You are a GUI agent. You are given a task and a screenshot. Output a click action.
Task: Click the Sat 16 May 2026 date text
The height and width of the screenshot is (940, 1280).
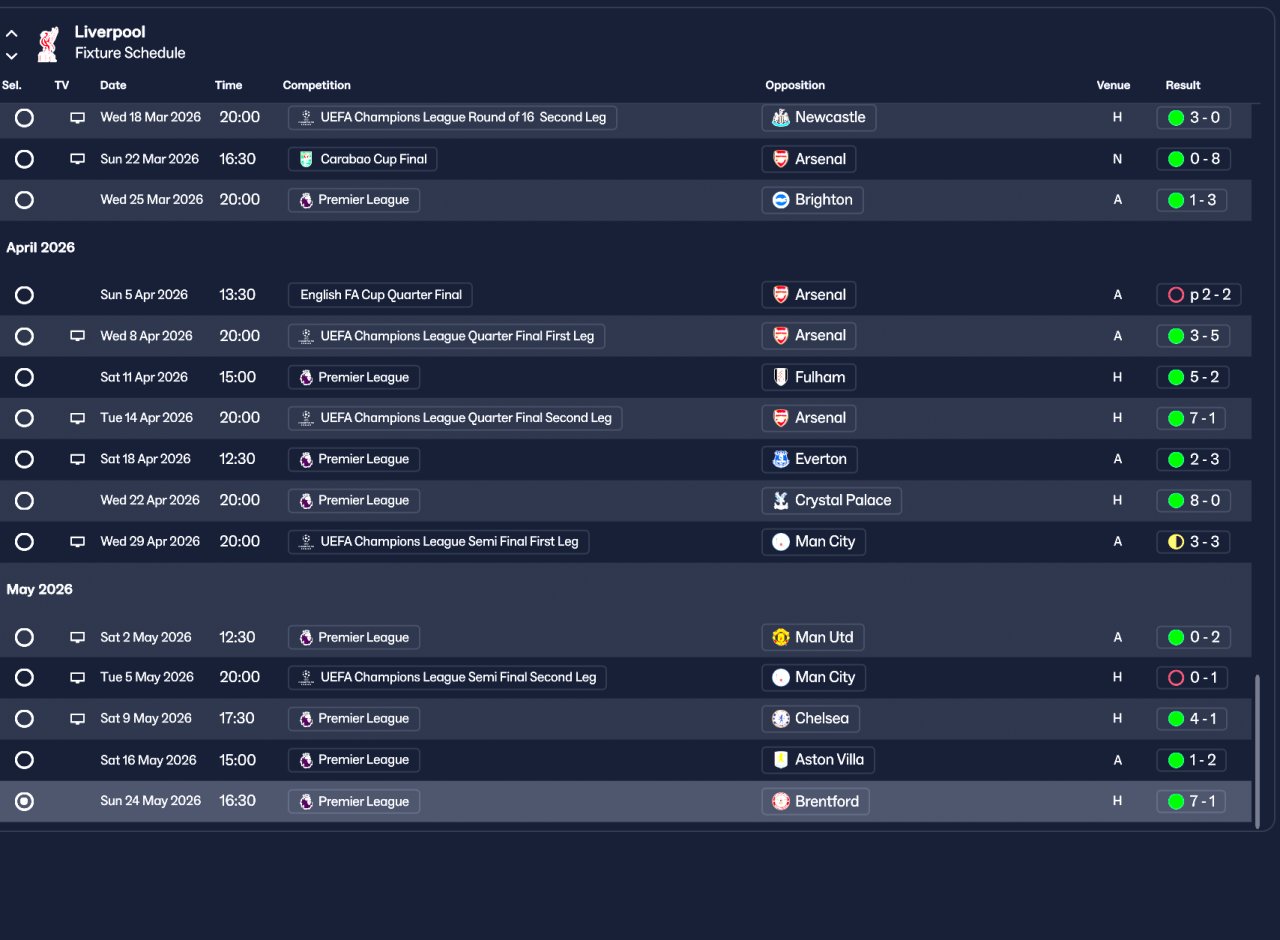tap(148, 760)
